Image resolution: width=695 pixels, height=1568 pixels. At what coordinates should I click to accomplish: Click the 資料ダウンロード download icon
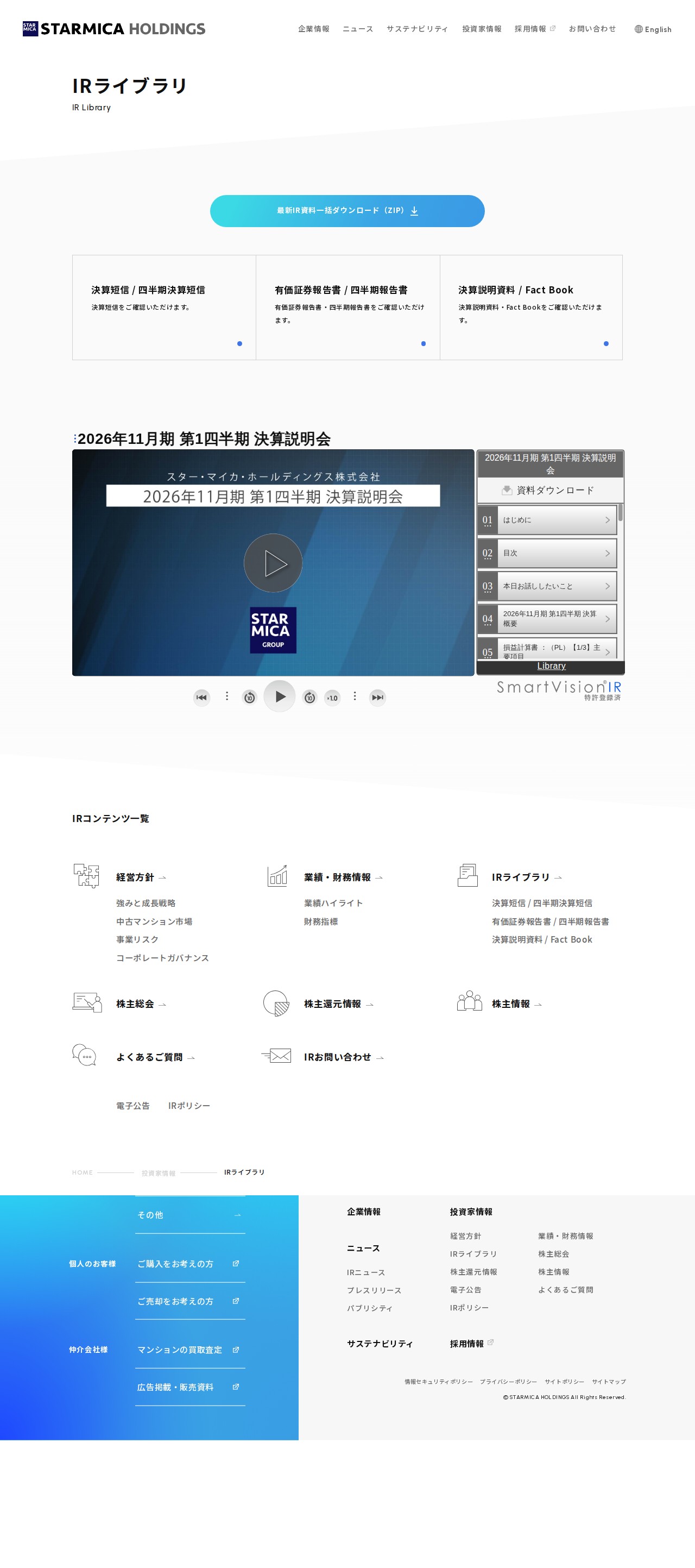coord(507,490)
